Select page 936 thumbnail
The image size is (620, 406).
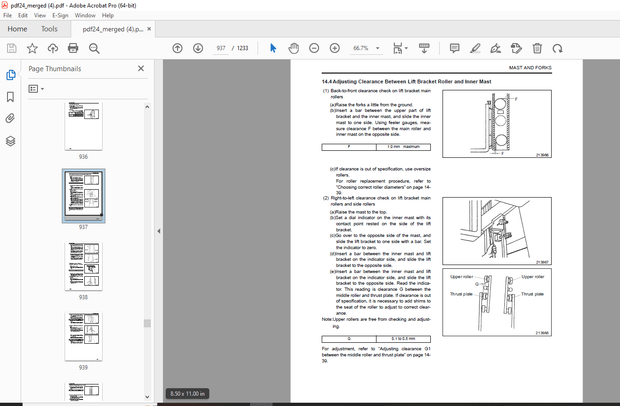83,126
